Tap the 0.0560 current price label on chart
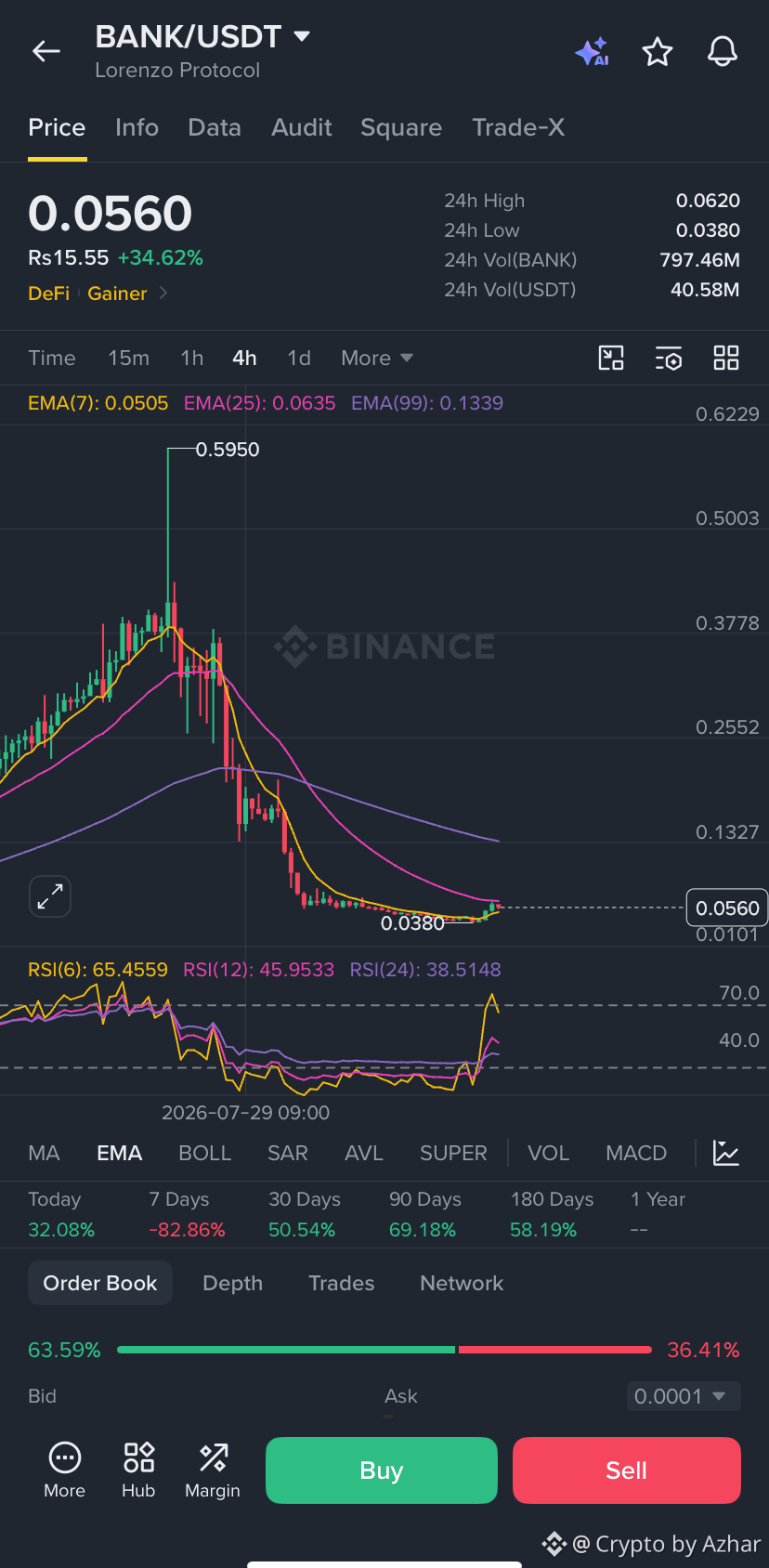The image size is (769, 1568). [x=727, y=908]
